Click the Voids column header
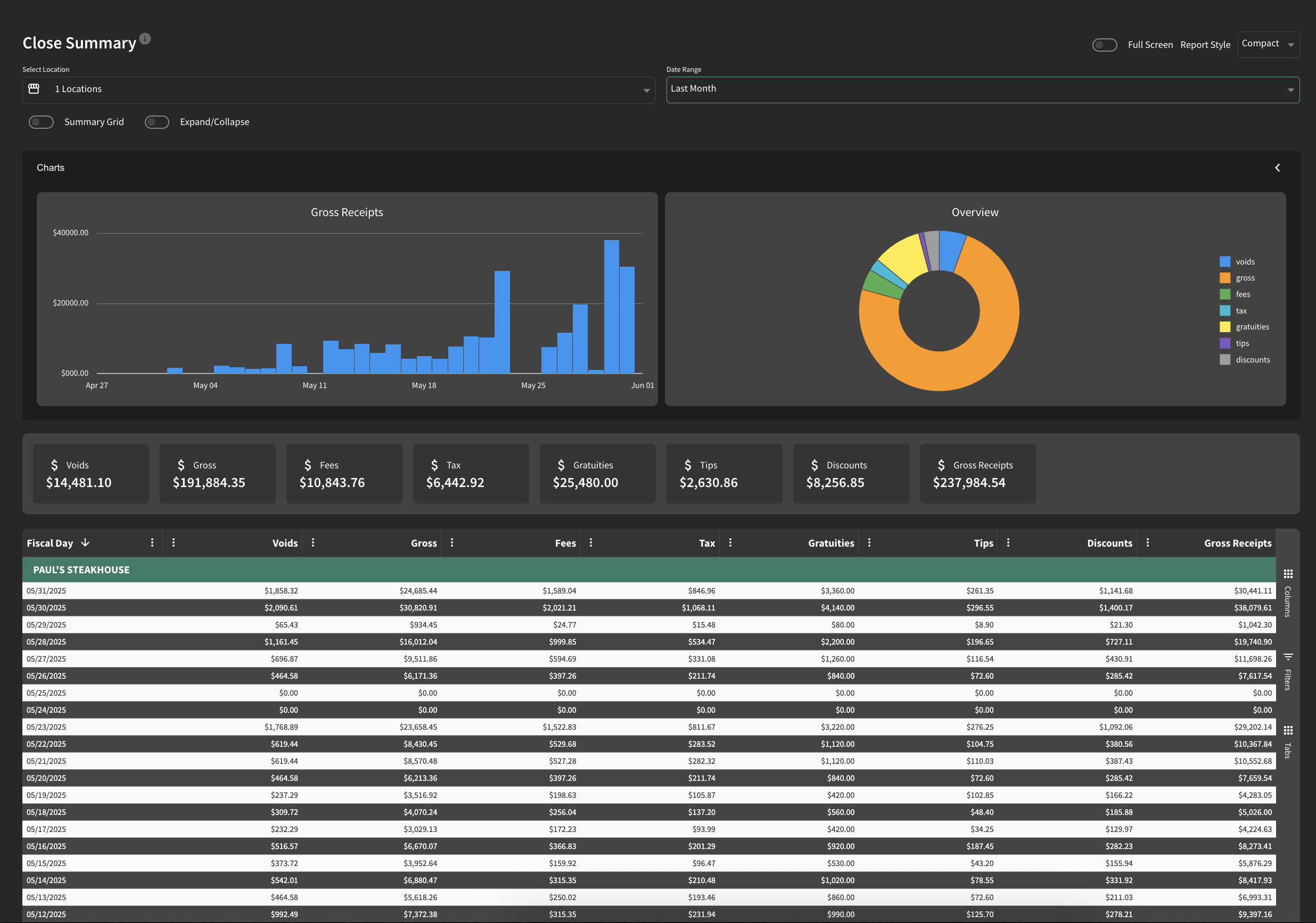Screen dimensions: 1316x923 pyautogui.click(x=285, y=543)
